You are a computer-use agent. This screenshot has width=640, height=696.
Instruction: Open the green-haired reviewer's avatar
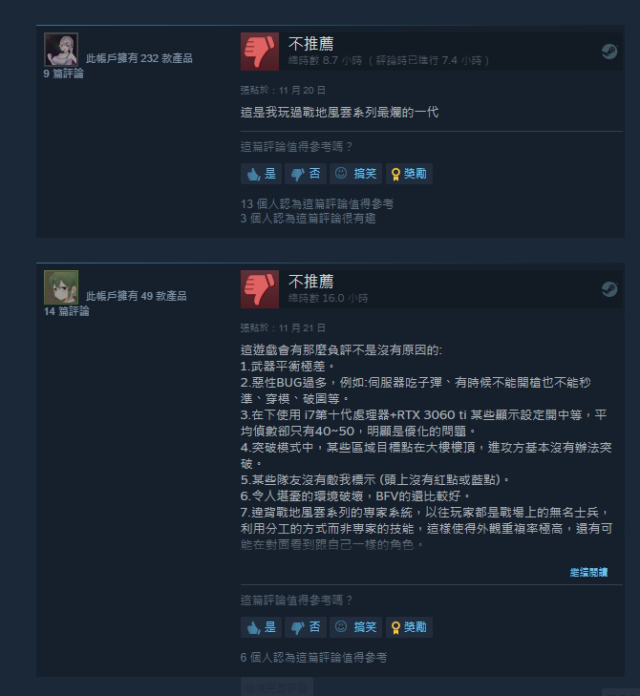[x=61, y=287]
